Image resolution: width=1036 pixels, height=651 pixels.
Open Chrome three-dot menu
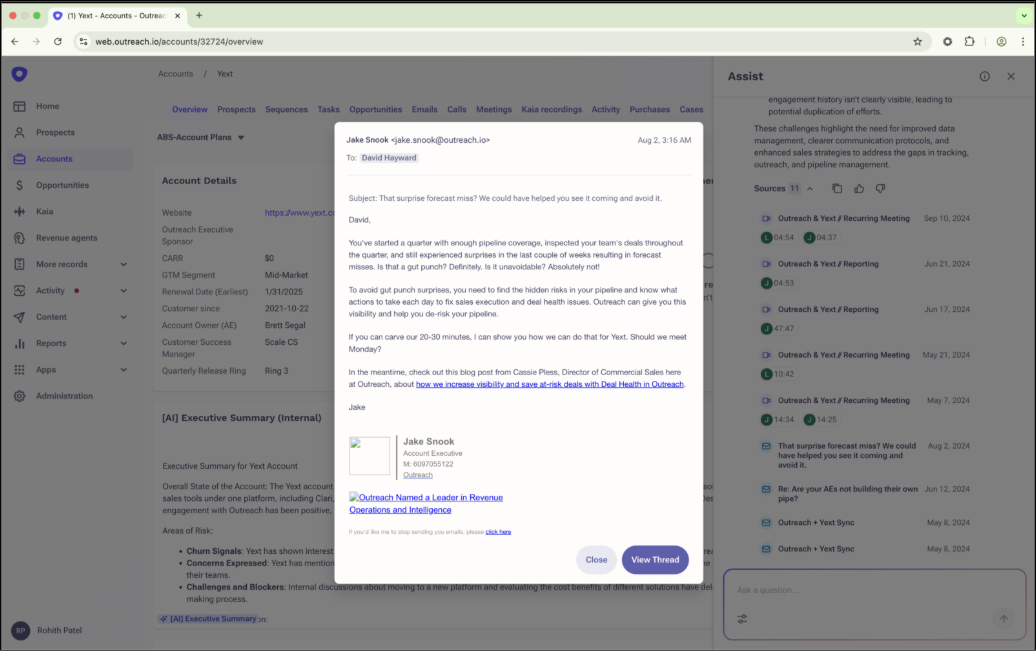coord(1023,42)
